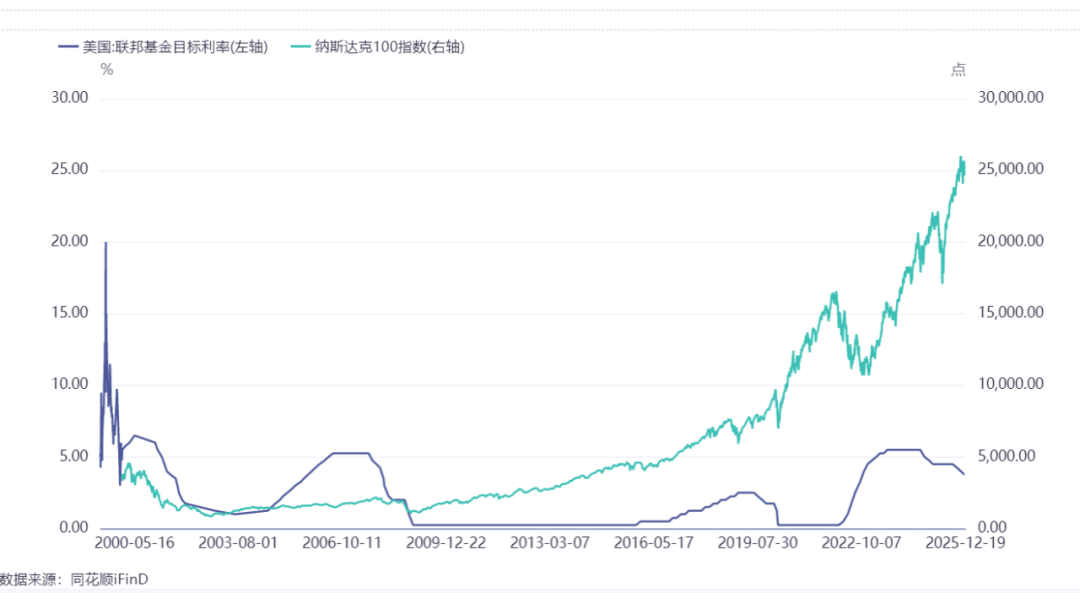
Task: Select the 20.00 value on the rate axis
Action: (x=70, y=241)
